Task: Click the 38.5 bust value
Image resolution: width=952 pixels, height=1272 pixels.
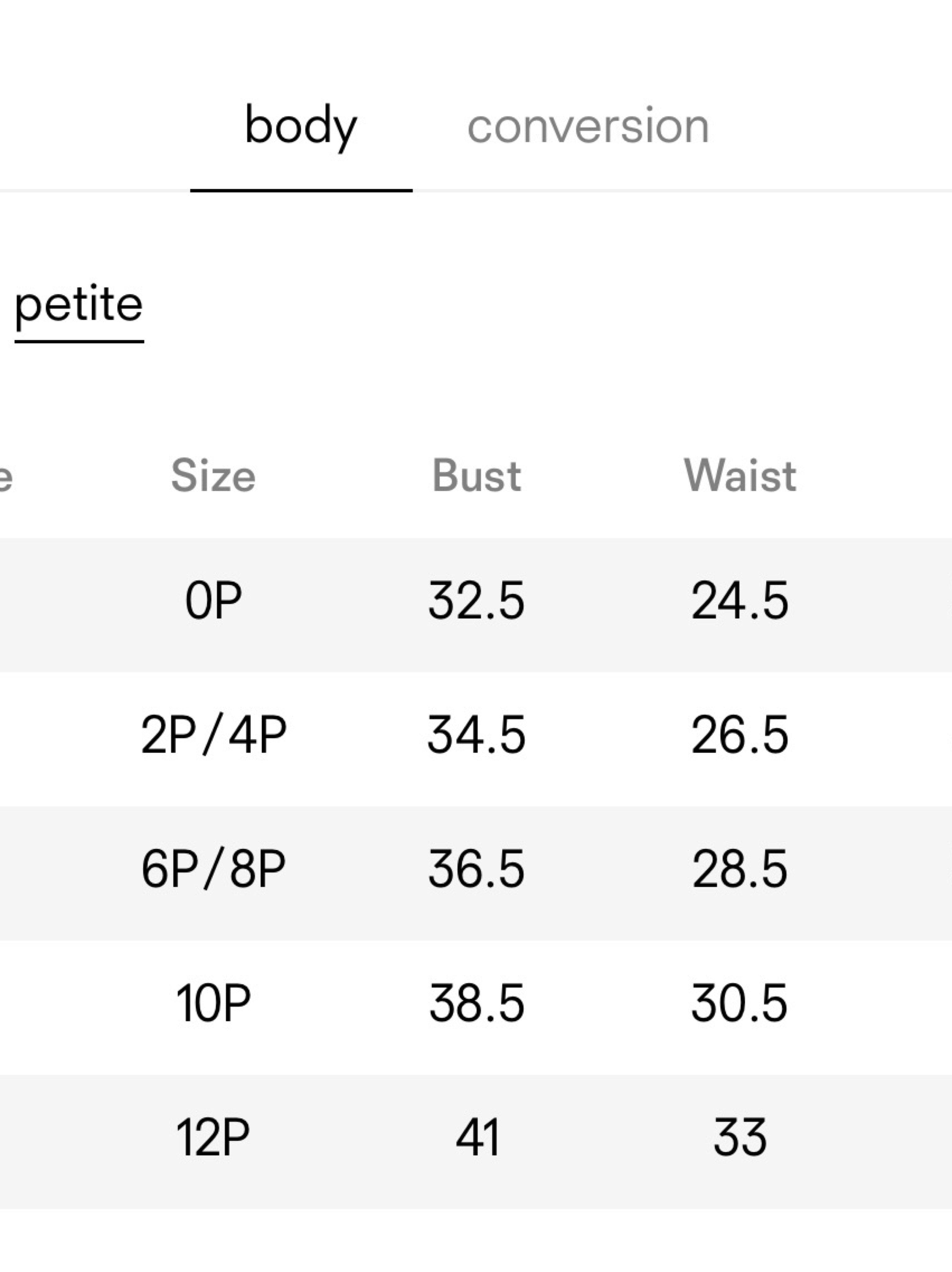Action: pos(476,1003)
